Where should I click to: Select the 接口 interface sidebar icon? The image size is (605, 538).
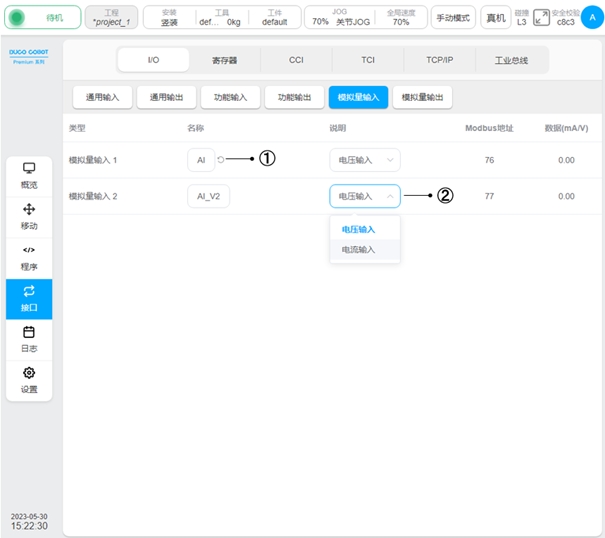[x=29, y=298]
